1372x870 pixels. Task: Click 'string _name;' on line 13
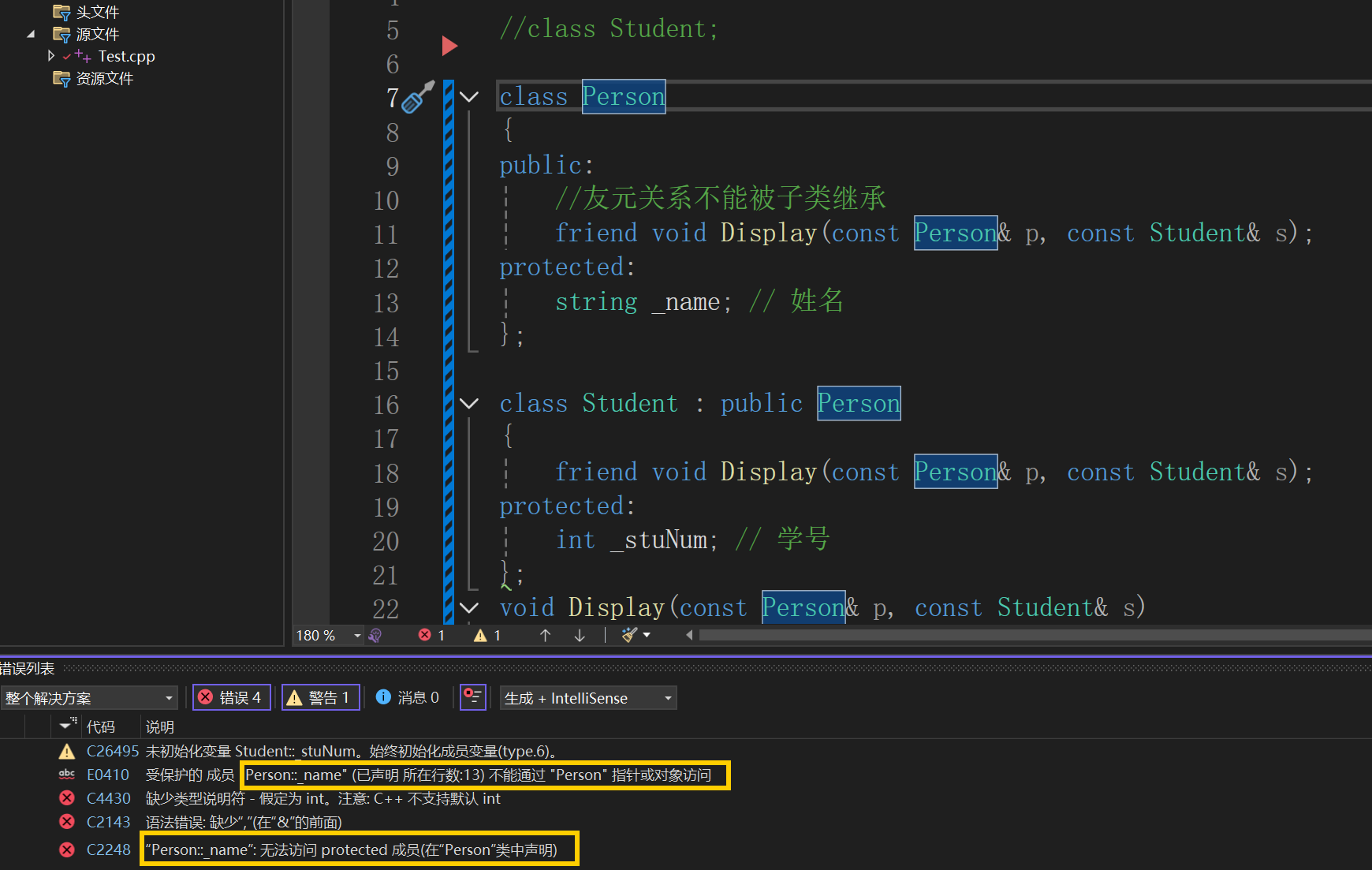pyautogui.click(x=643, y=301)
